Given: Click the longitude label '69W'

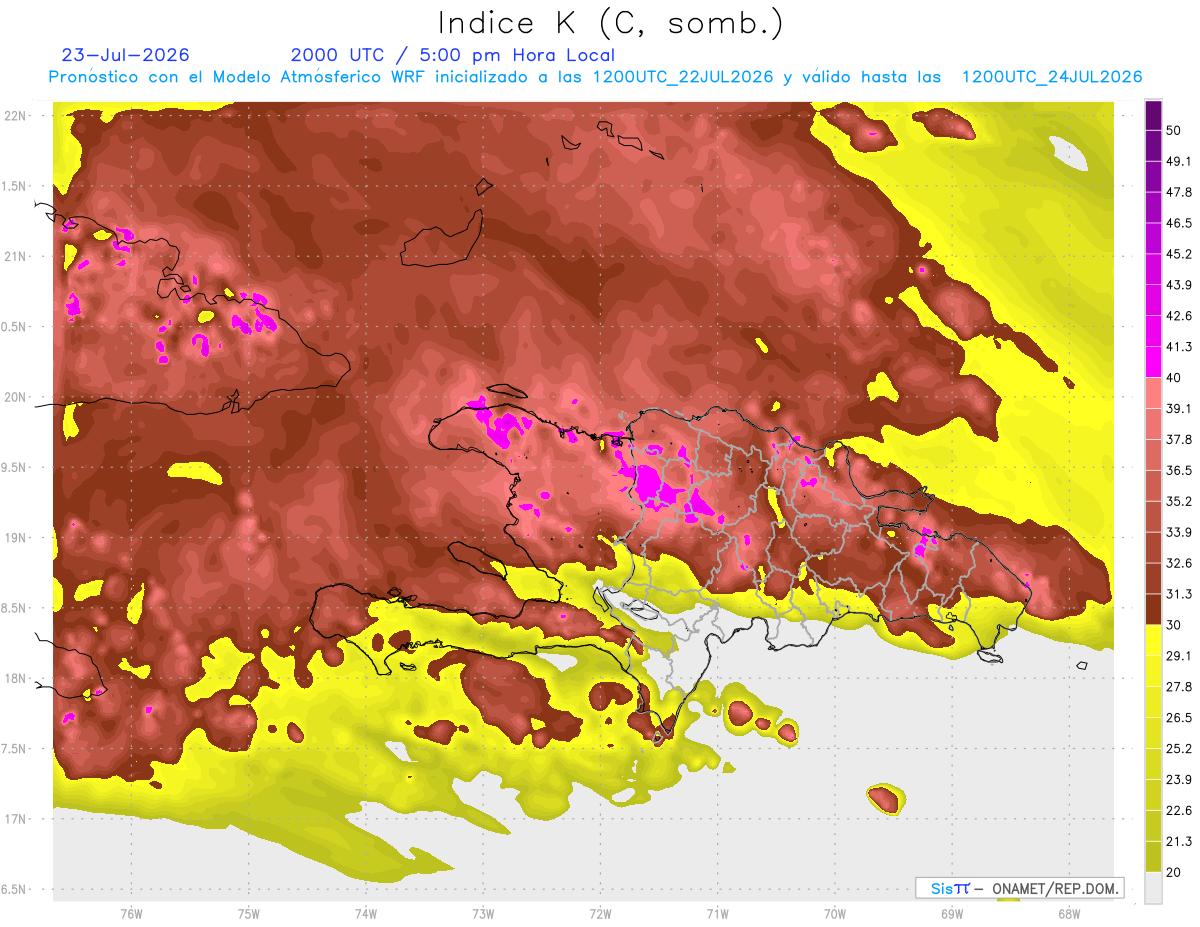Looking at the screenshot, I should 951,914.
